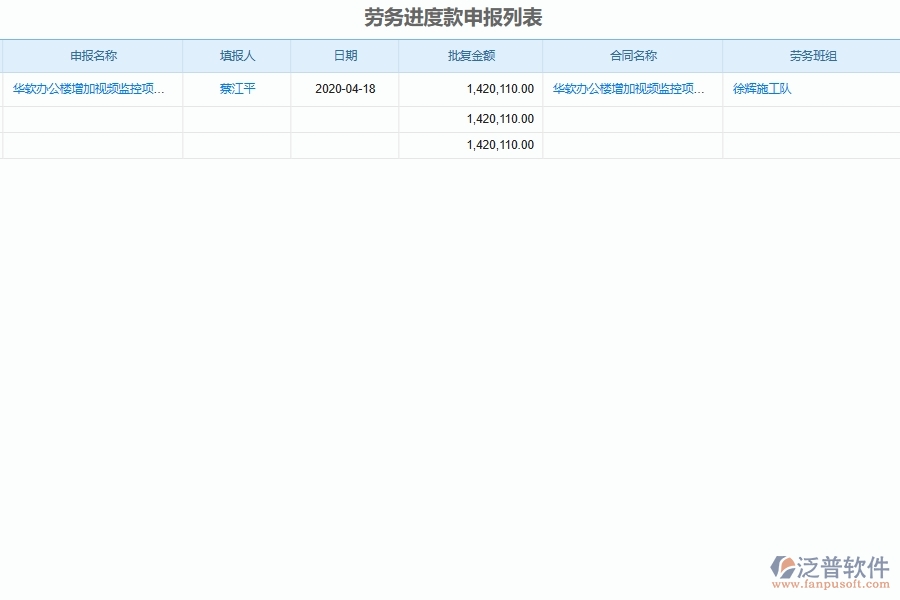This screenshot has height=600, width=900.
Task: Select the empty 劳务班组 cell in total row
Action: pyautogui.click(x=810, y=144)
